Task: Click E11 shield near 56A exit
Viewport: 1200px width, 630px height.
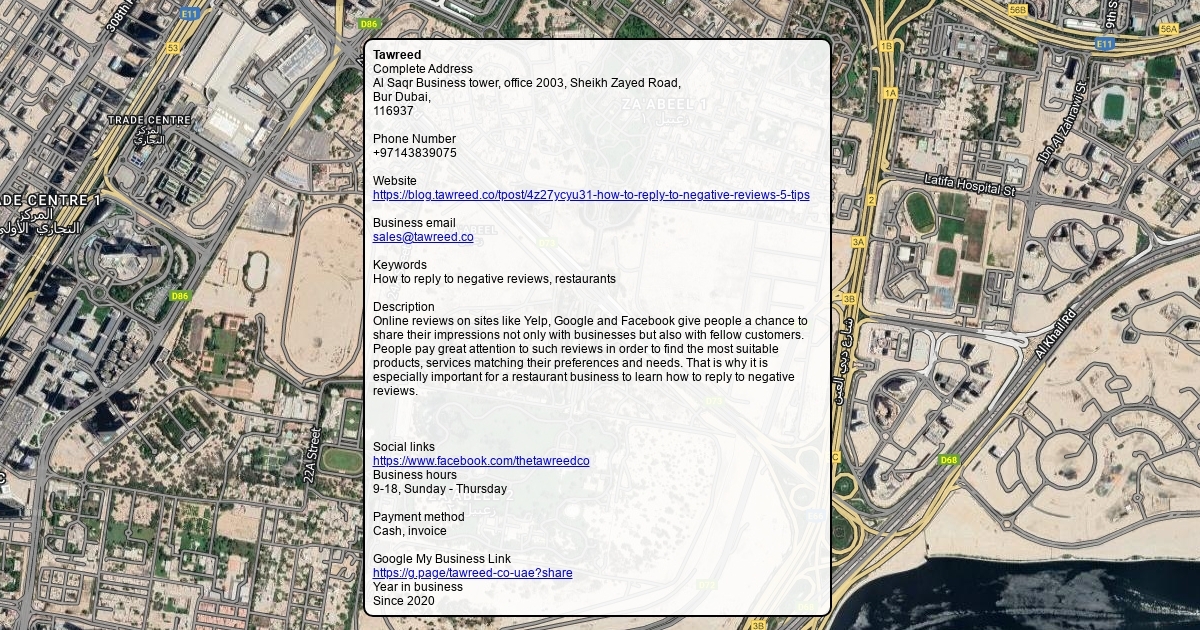Action: 1105,44
